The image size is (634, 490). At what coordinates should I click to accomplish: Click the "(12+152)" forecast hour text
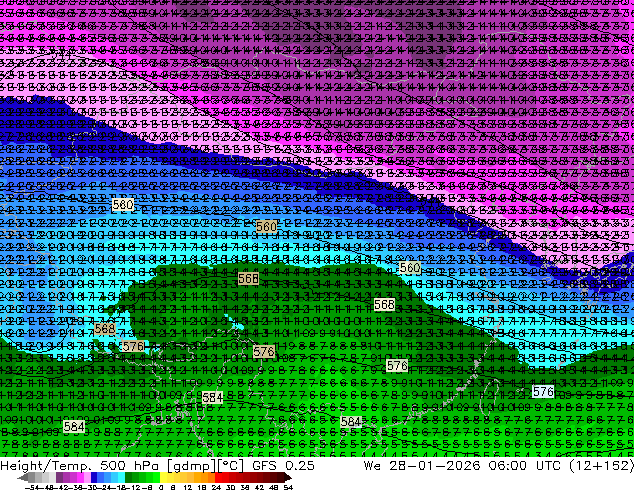[601, 465]
